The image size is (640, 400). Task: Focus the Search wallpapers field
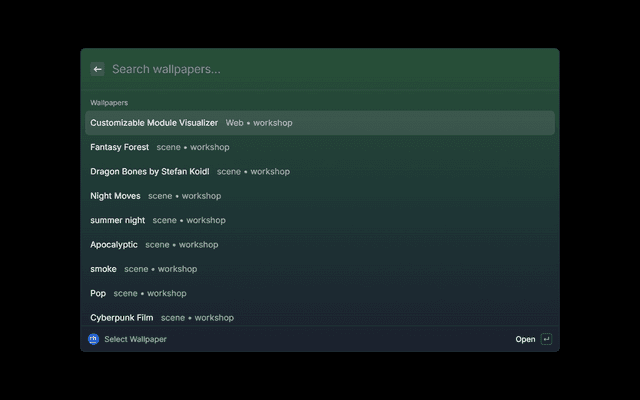point(331,69)
